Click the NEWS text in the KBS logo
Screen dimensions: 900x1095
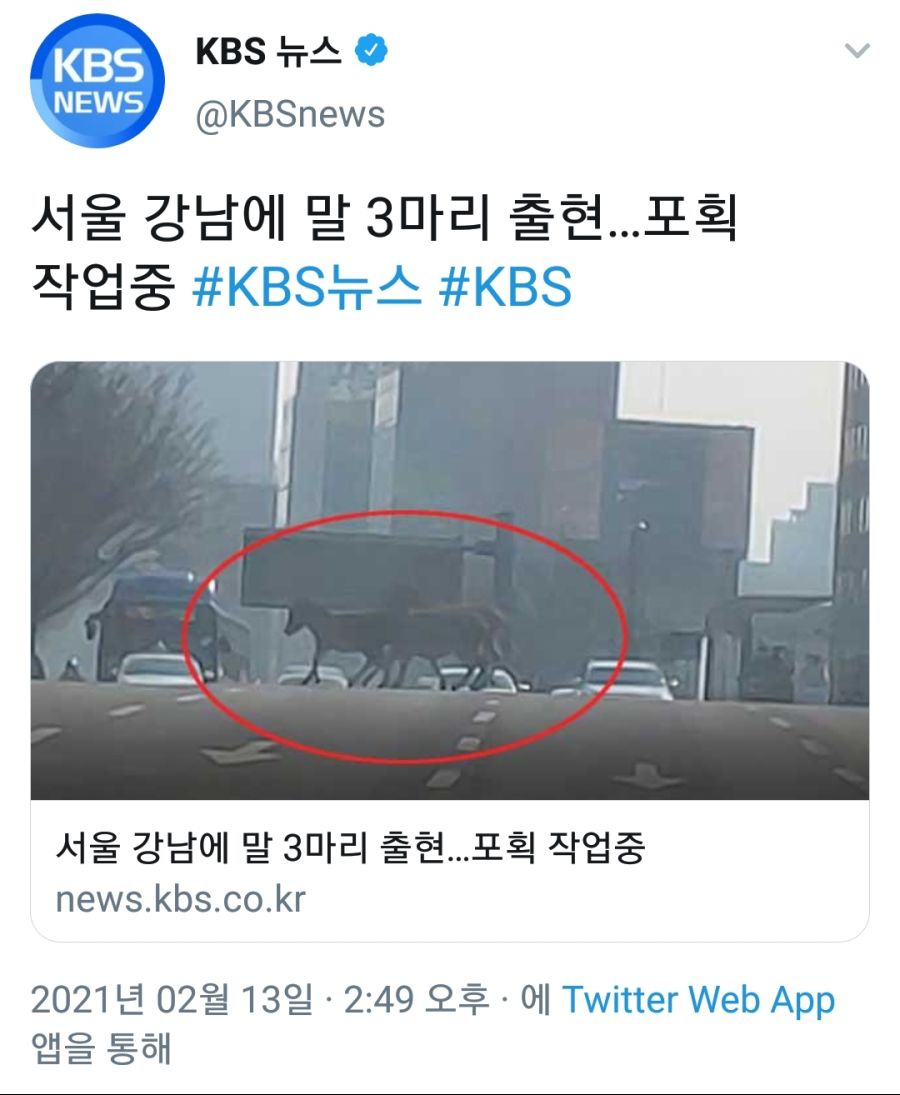pyautogui.click(x=98, y=103)
